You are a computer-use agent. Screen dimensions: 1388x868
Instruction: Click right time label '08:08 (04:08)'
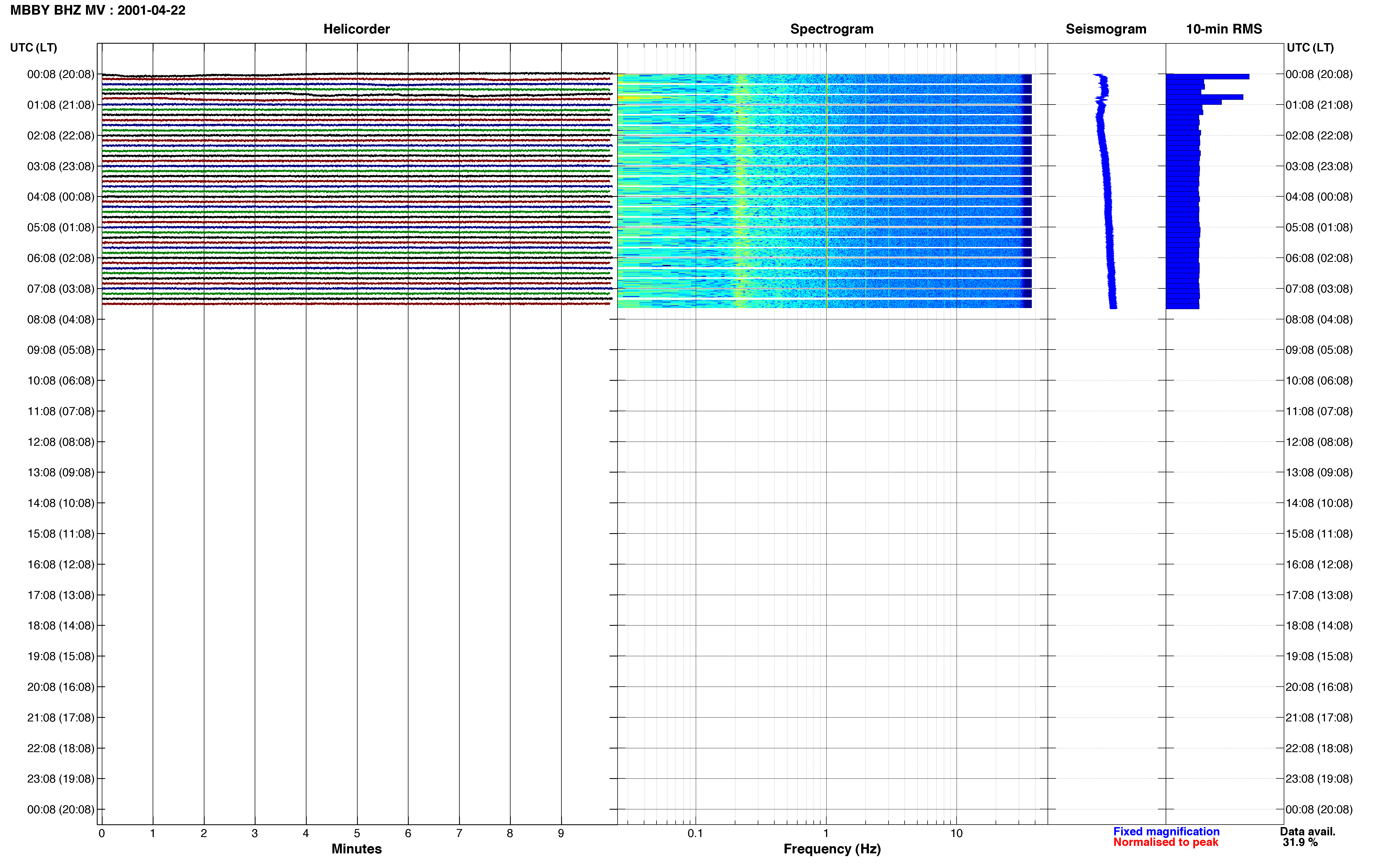pyautogui.click(x=1319, y=319)
